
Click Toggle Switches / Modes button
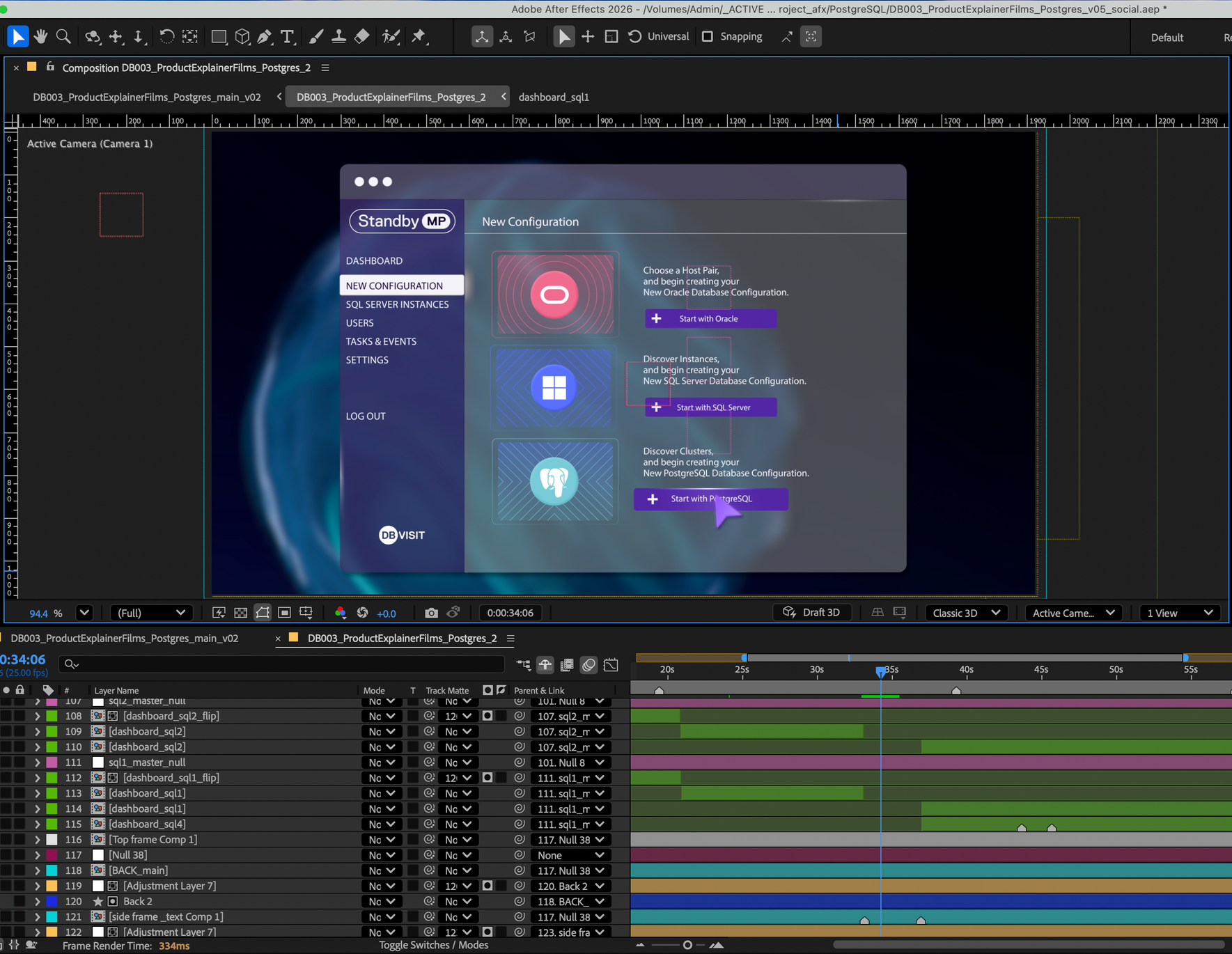tap(433, 945)
